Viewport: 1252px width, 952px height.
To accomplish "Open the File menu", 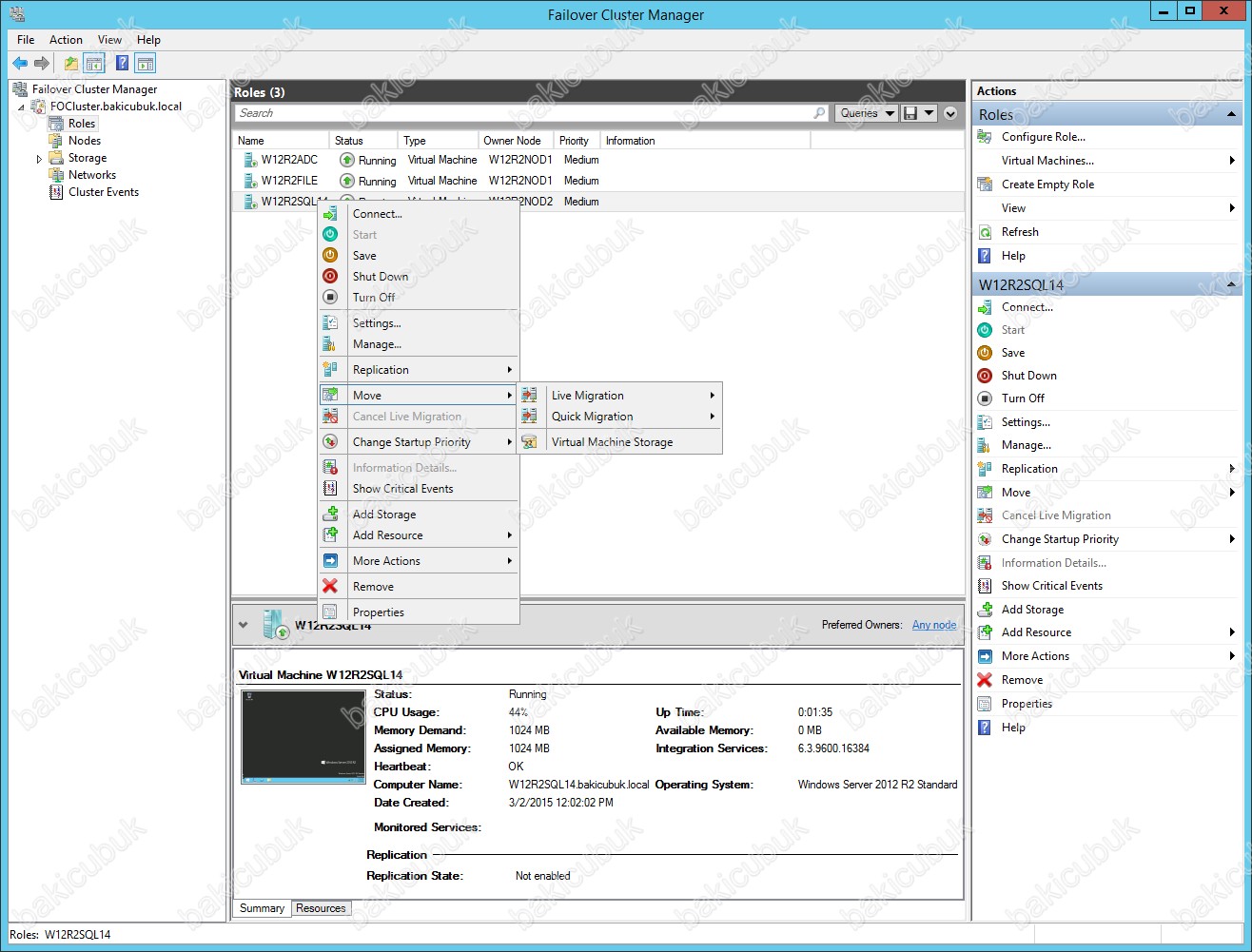I will [26, 40].
